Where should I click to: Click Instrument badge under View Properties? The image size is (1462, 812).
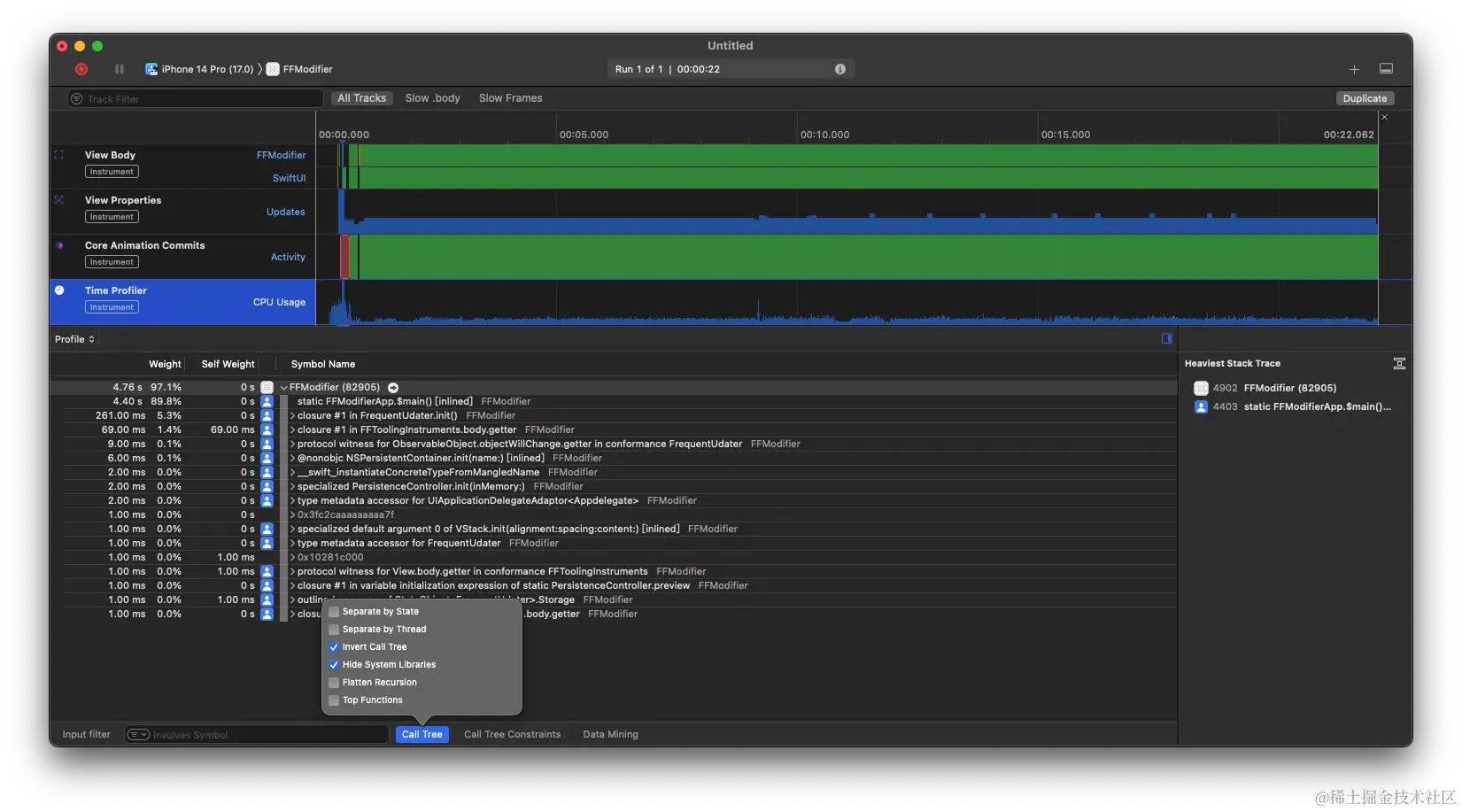tap(112, 217)
